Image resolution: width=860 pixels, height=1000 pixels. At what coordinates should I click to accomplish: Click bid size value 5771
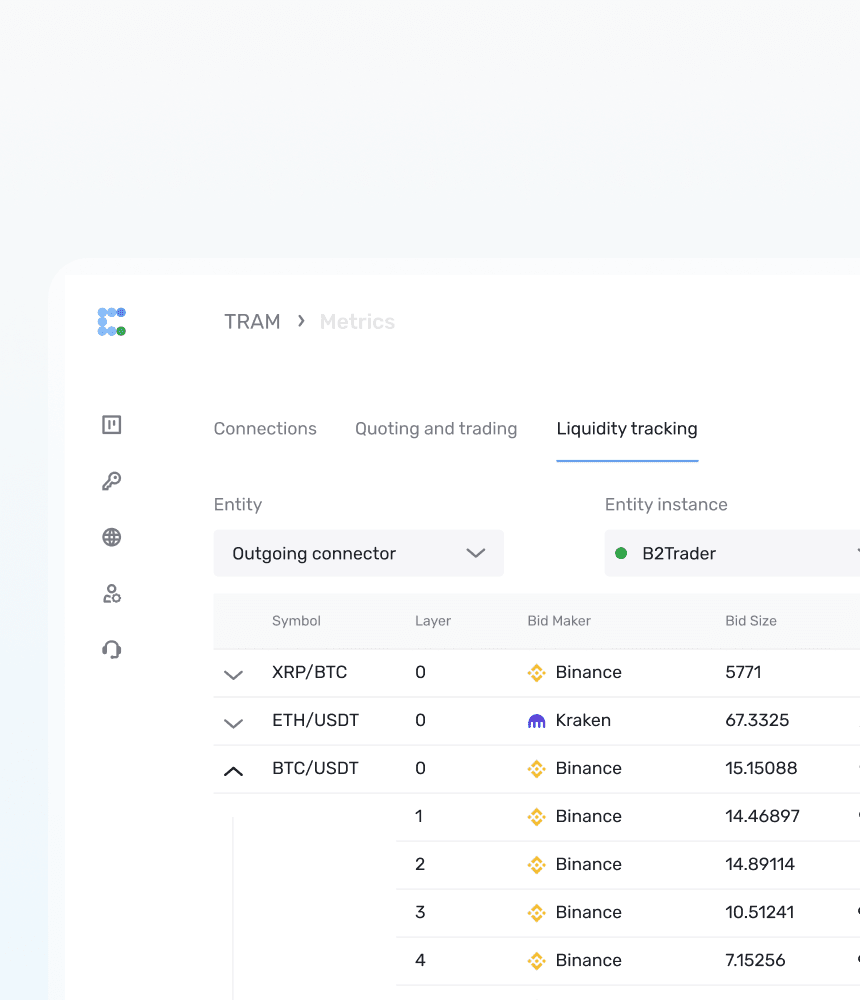tap(743, 672)
